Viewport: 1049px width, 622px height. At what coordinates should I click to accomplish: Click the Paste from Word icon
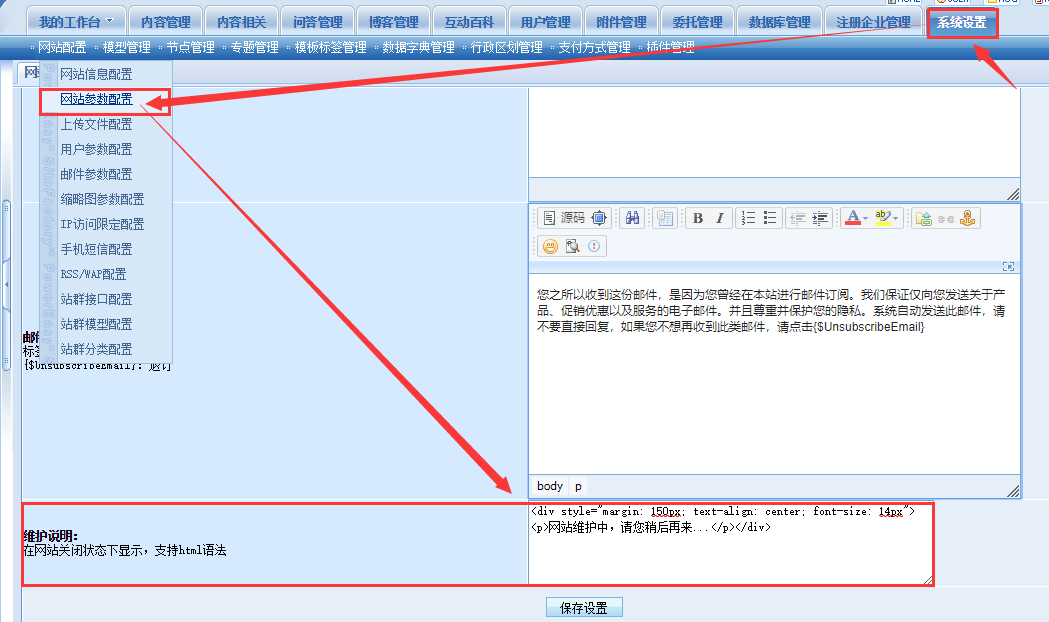pyautogui.click(x=665, y=218)
